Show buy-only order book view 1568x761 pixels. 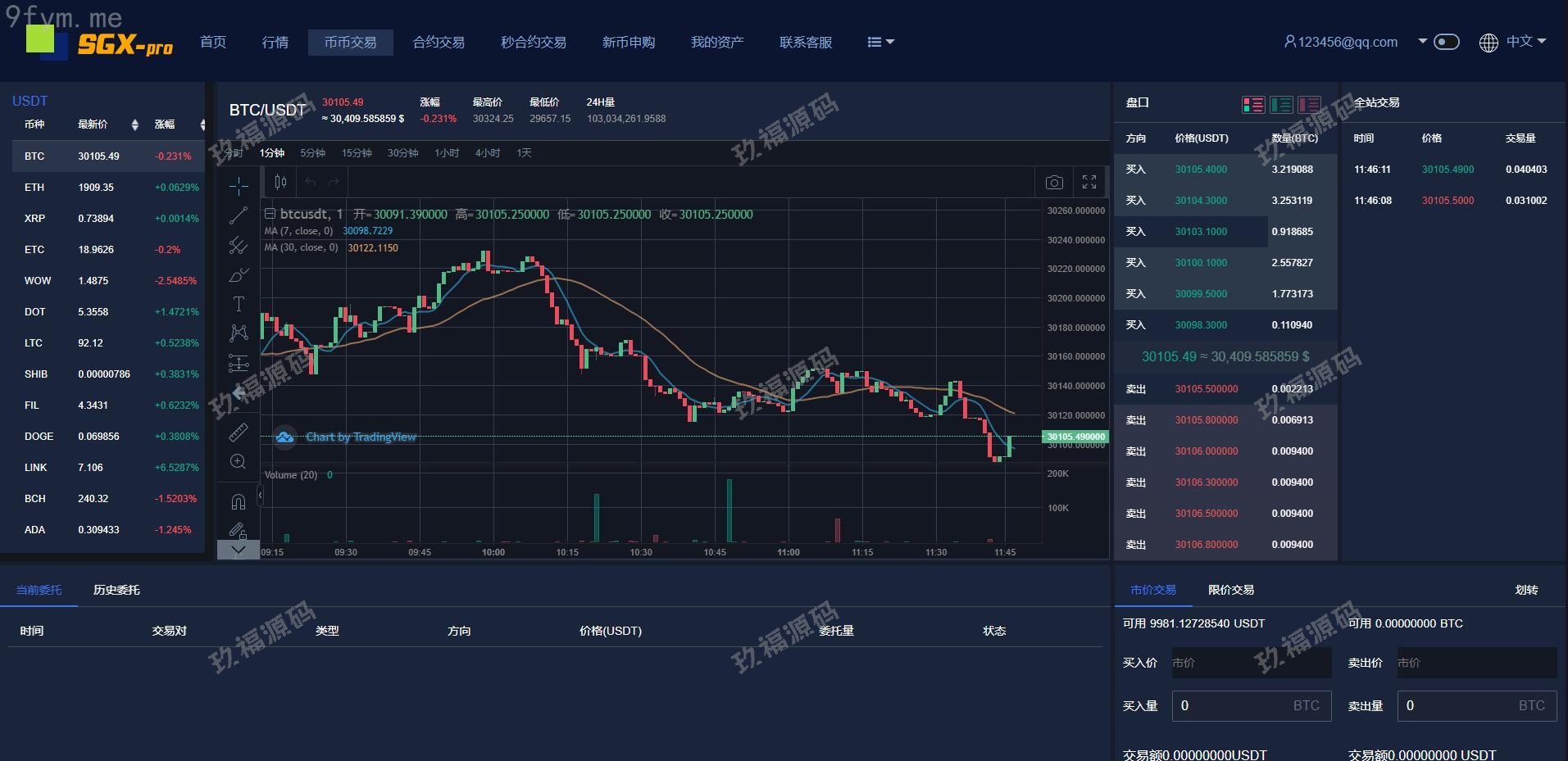click(1281, 104)
